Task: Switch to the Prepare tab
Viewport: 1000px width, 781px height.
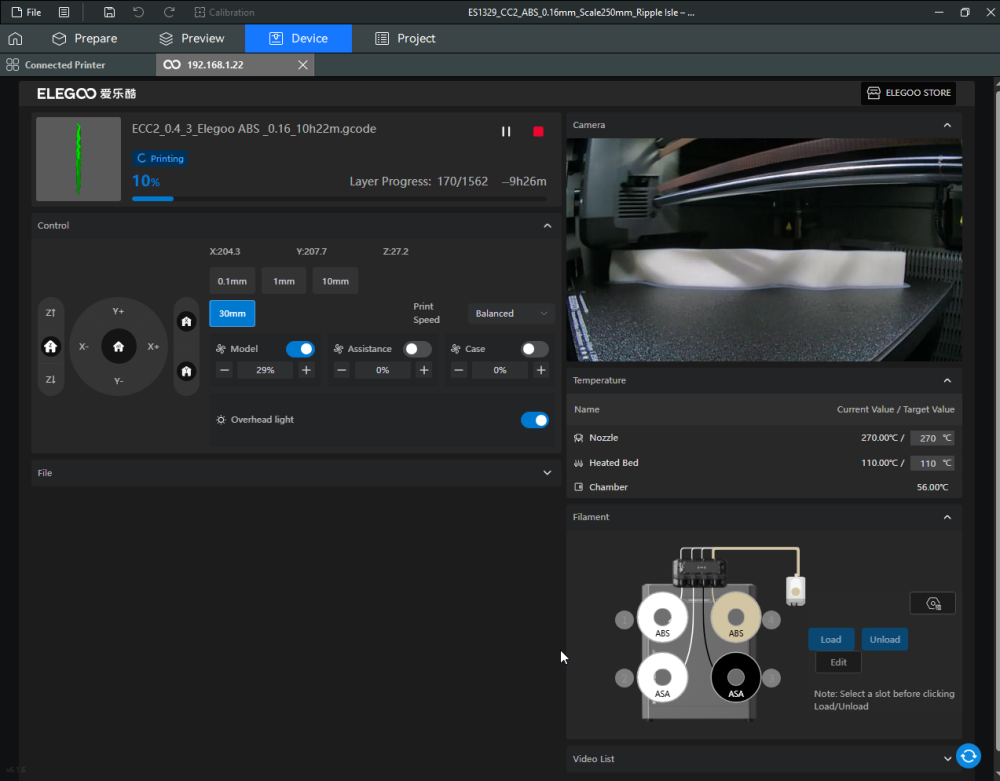Action: coord(85,38)
